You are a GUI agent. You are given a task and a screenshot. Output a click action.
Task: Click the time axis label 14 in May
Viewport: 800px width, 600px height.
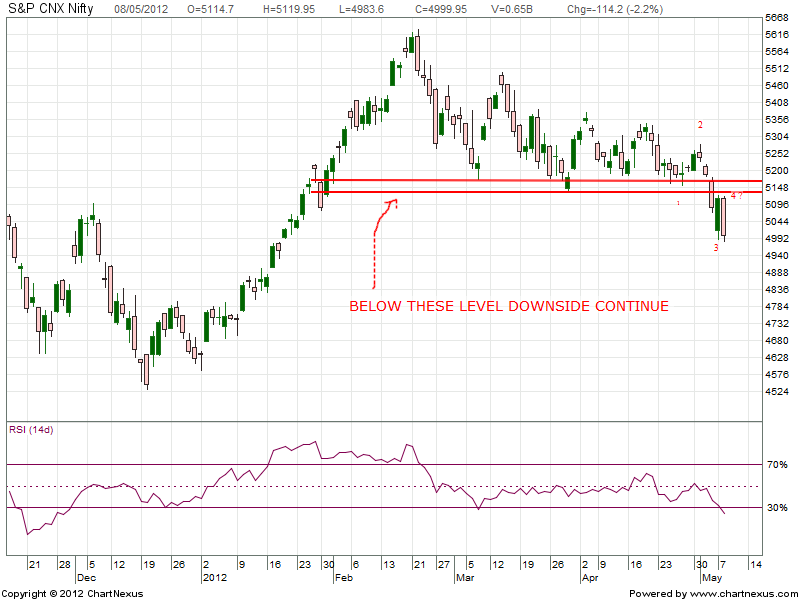pos(755,564)
